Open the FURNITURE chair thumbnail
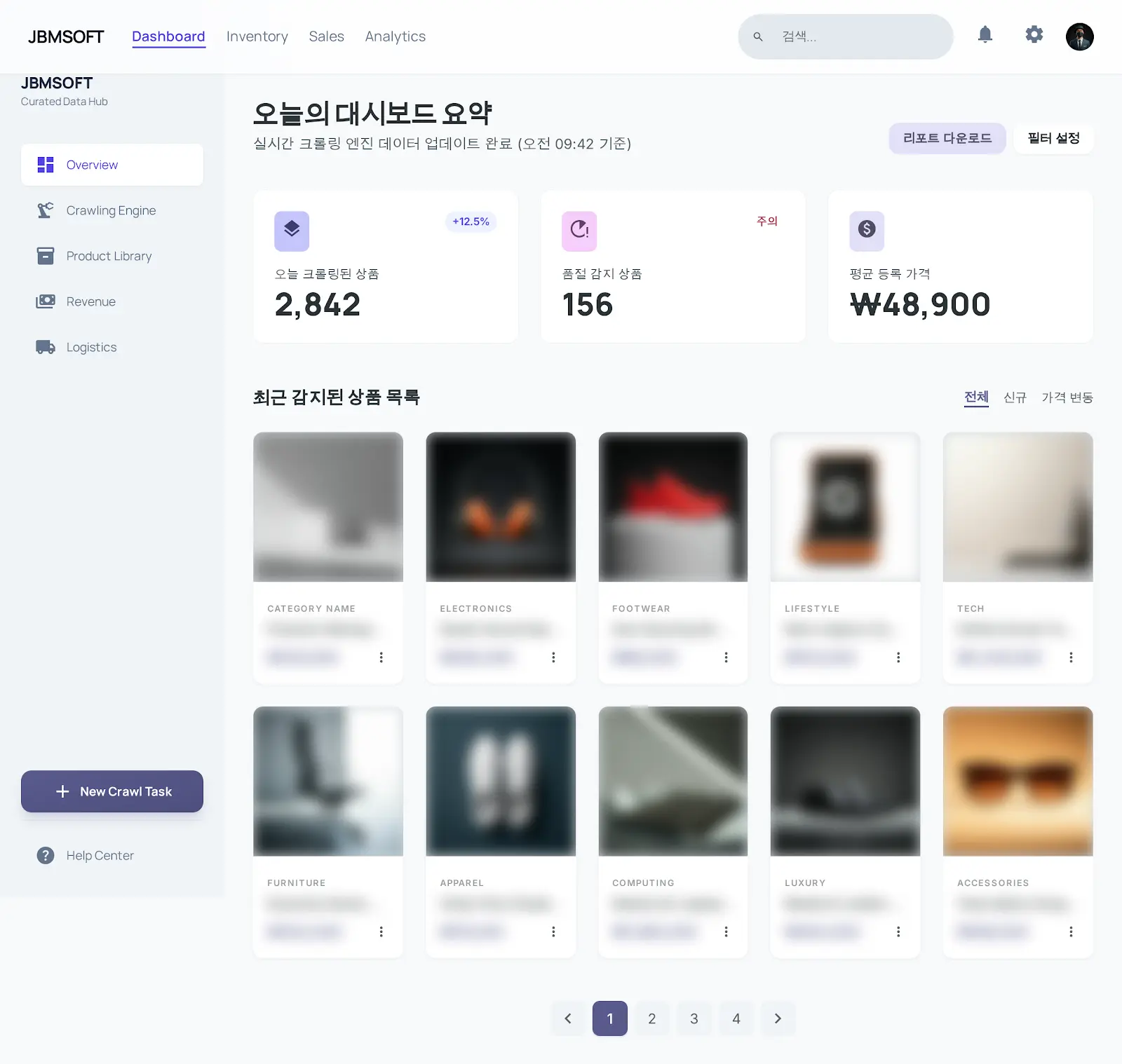Viewport: 1122px width, 1064px height. click(x=328, y=781)
